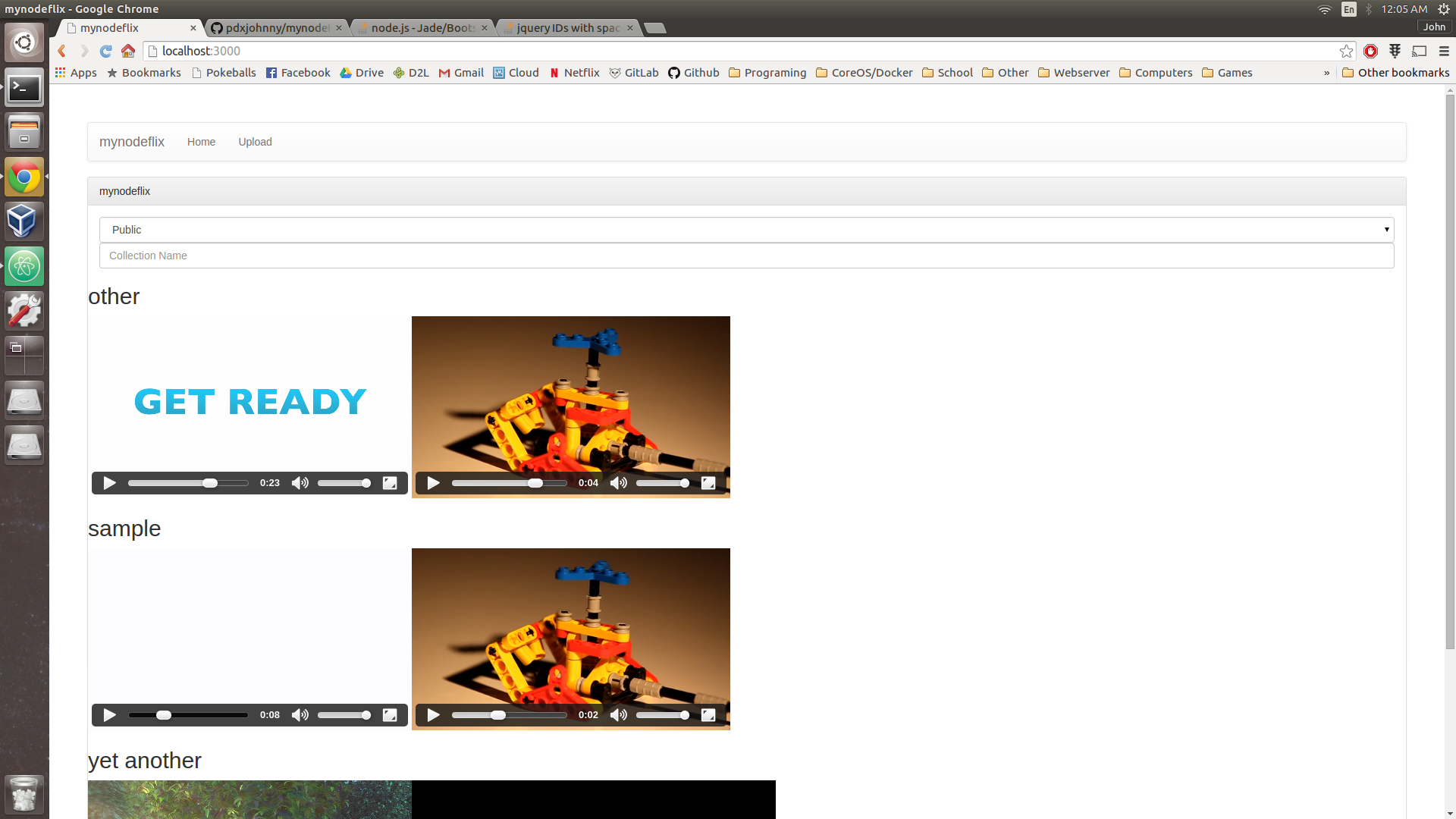Show hidden bookmarks overflow chevron
Image resolution: width=1456 pixels, height=819 pixels.
point(1326,73)
